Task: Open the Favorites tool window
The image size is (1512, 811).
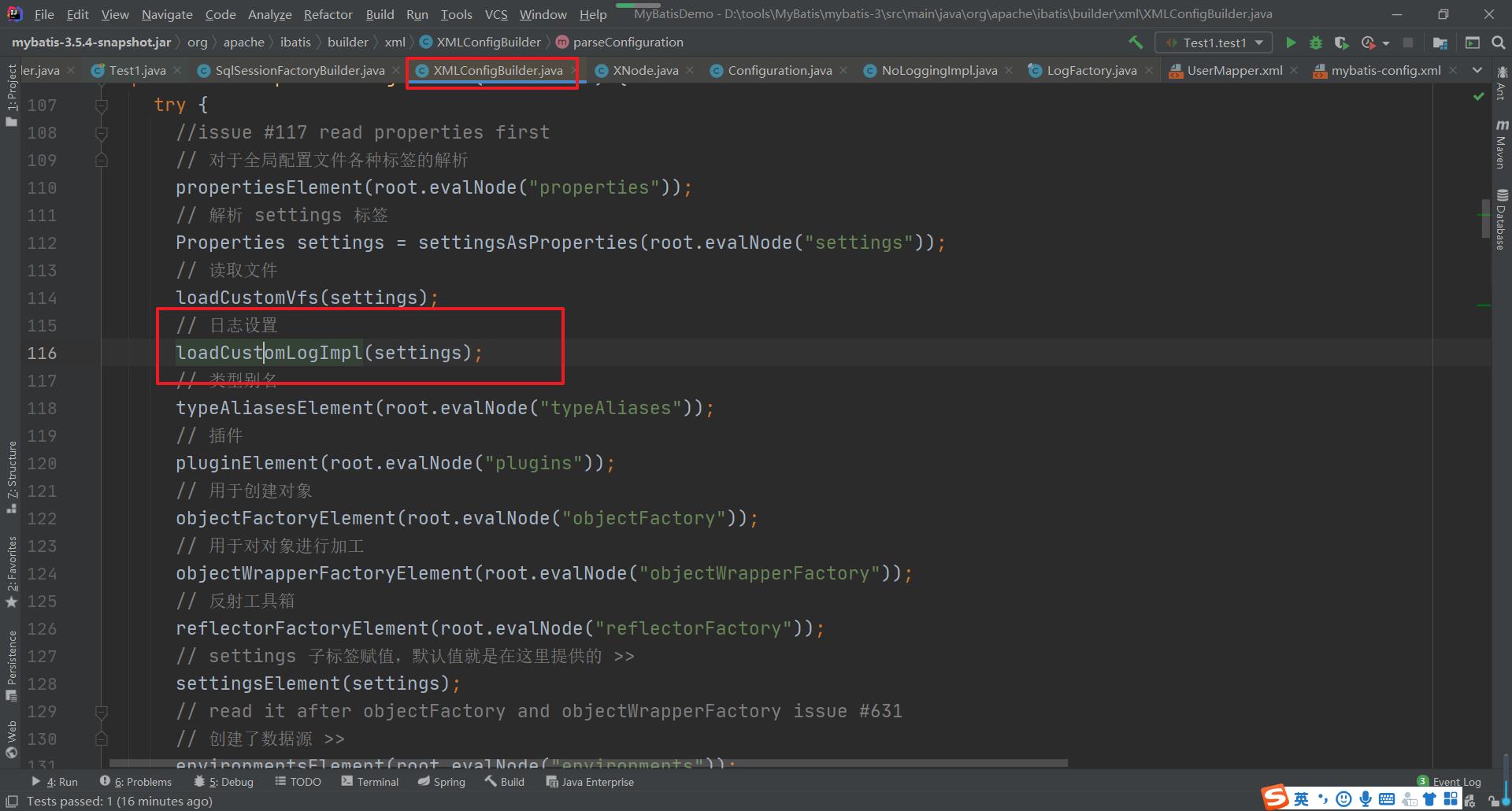Action: tap(11, 572)
